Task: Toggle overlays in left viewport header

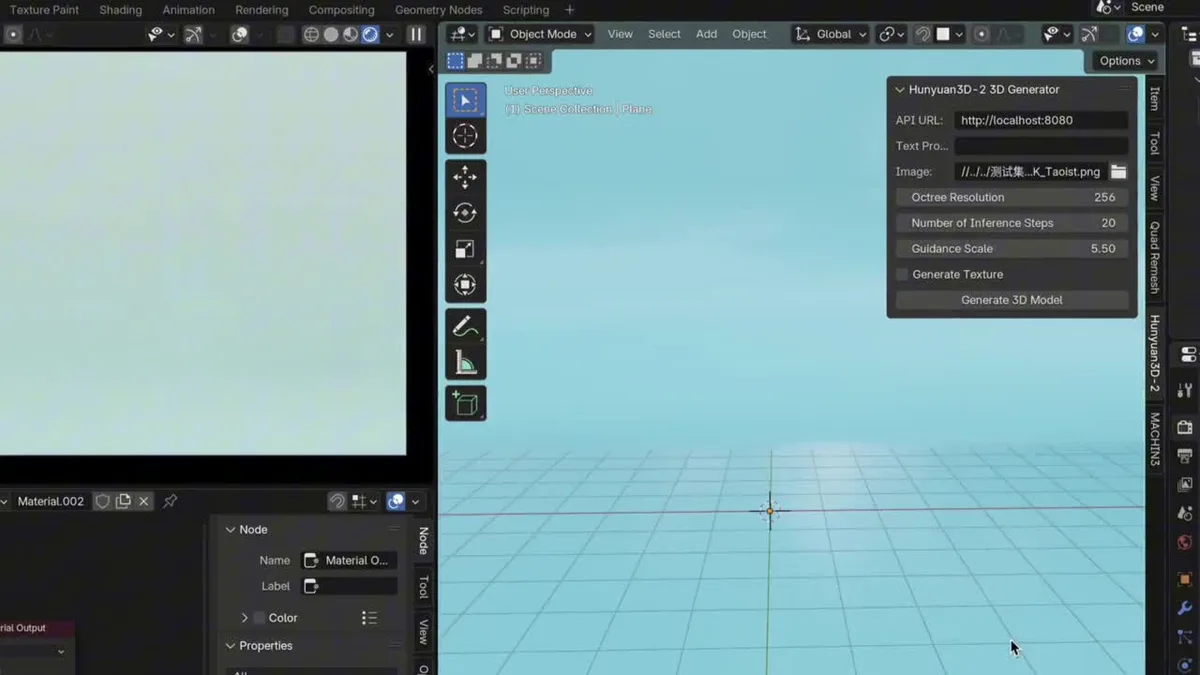Action: pos(240,34)
